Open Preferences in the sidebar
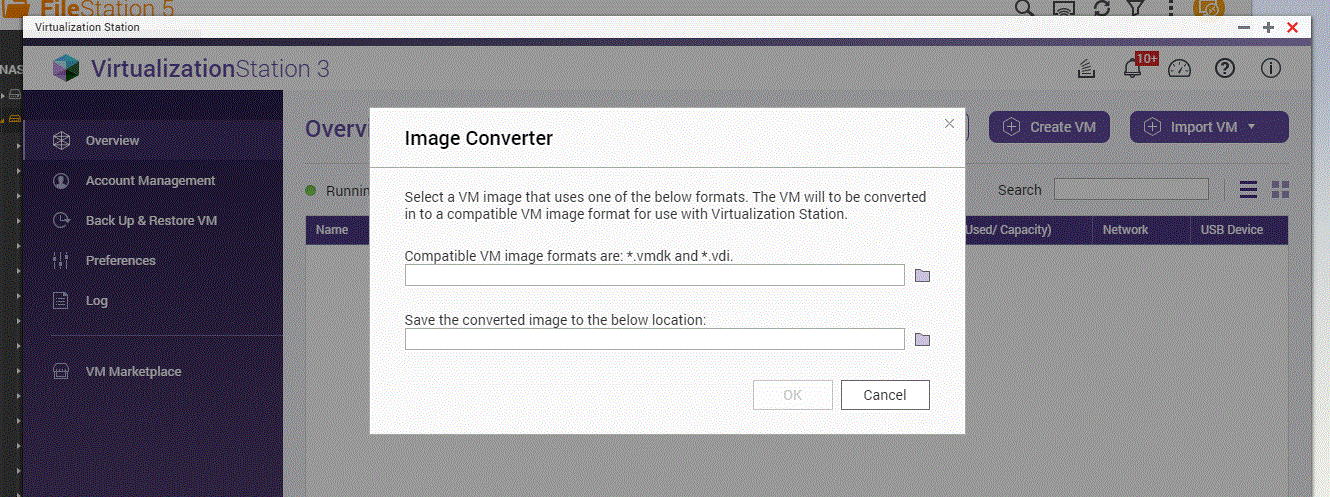1330x497 pixels. coord(153,261)
